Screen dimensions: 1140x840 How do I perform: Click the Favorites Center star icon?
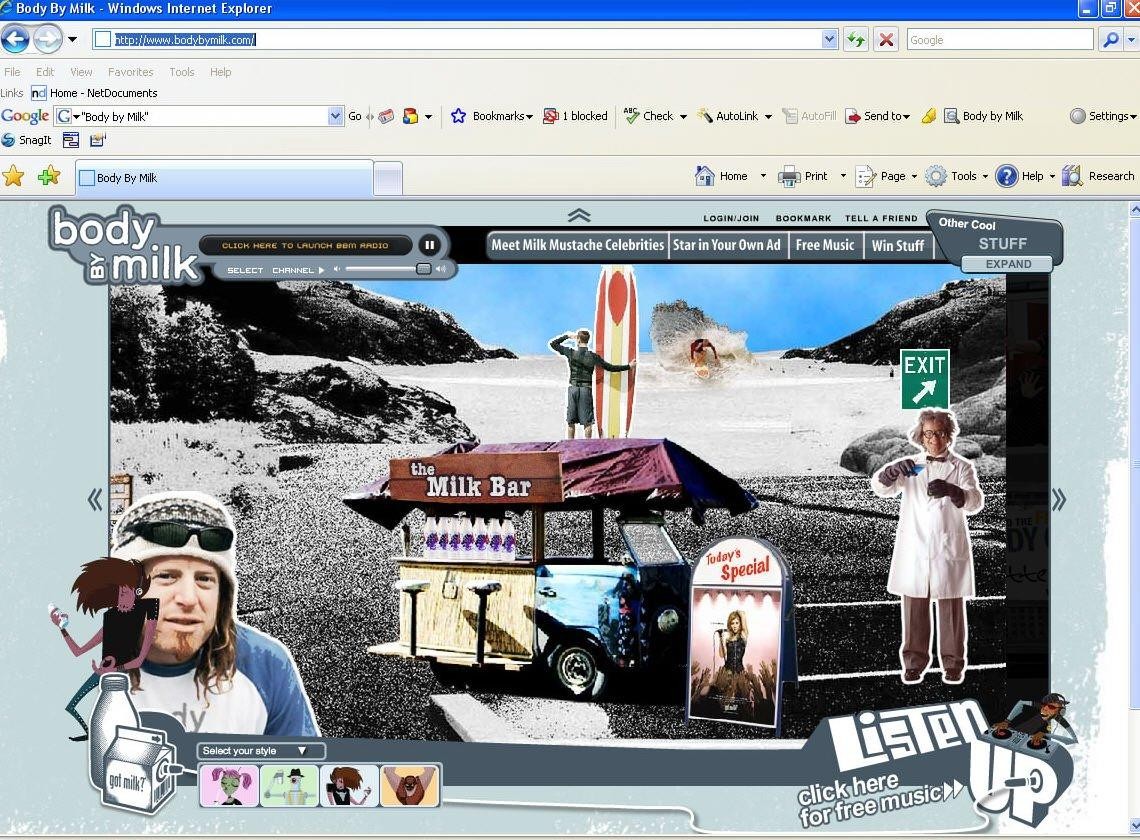(x=13, y=176)
